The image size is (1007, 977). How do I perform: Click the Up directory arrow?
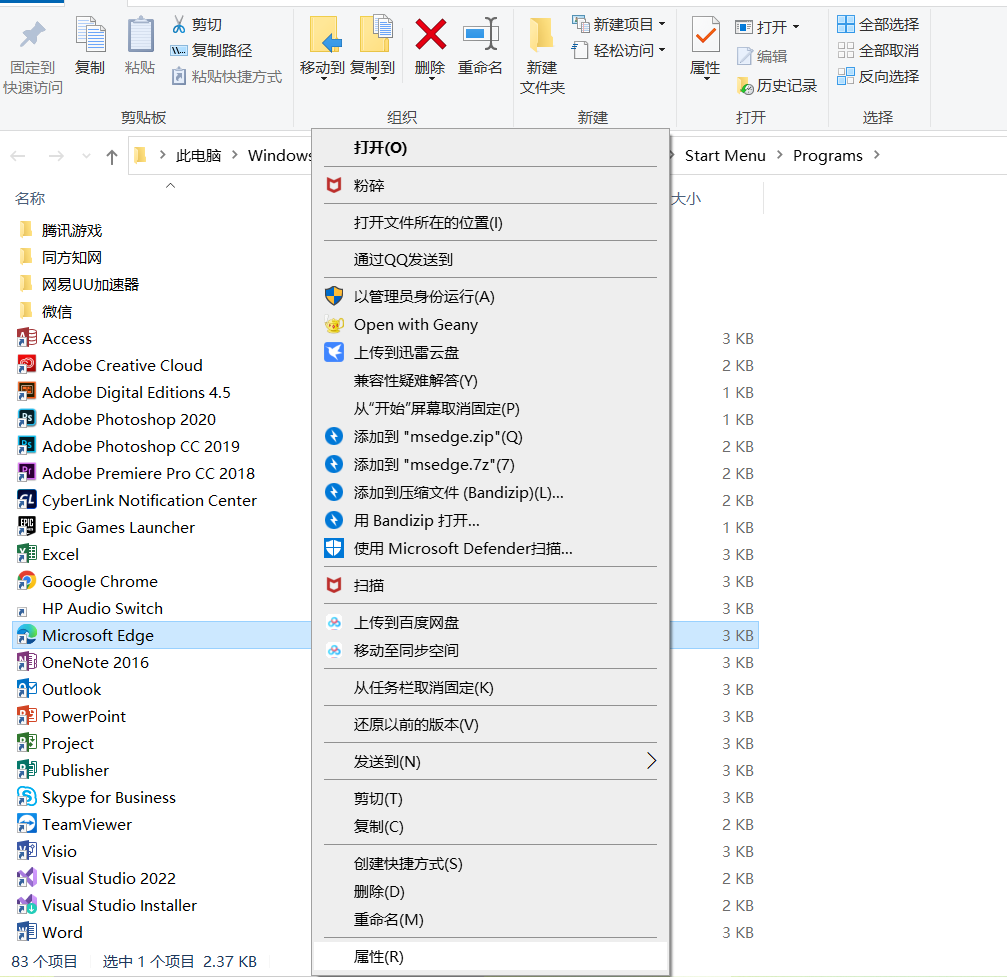(112, 156)
